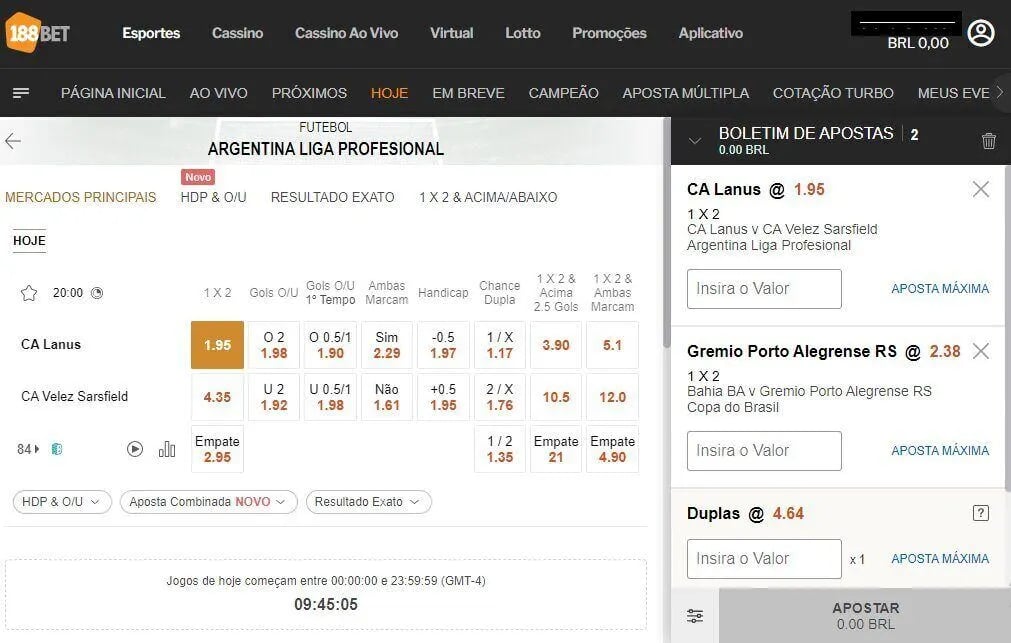Click the 188BET logo
1011x643 pixels.
point(37,32)
